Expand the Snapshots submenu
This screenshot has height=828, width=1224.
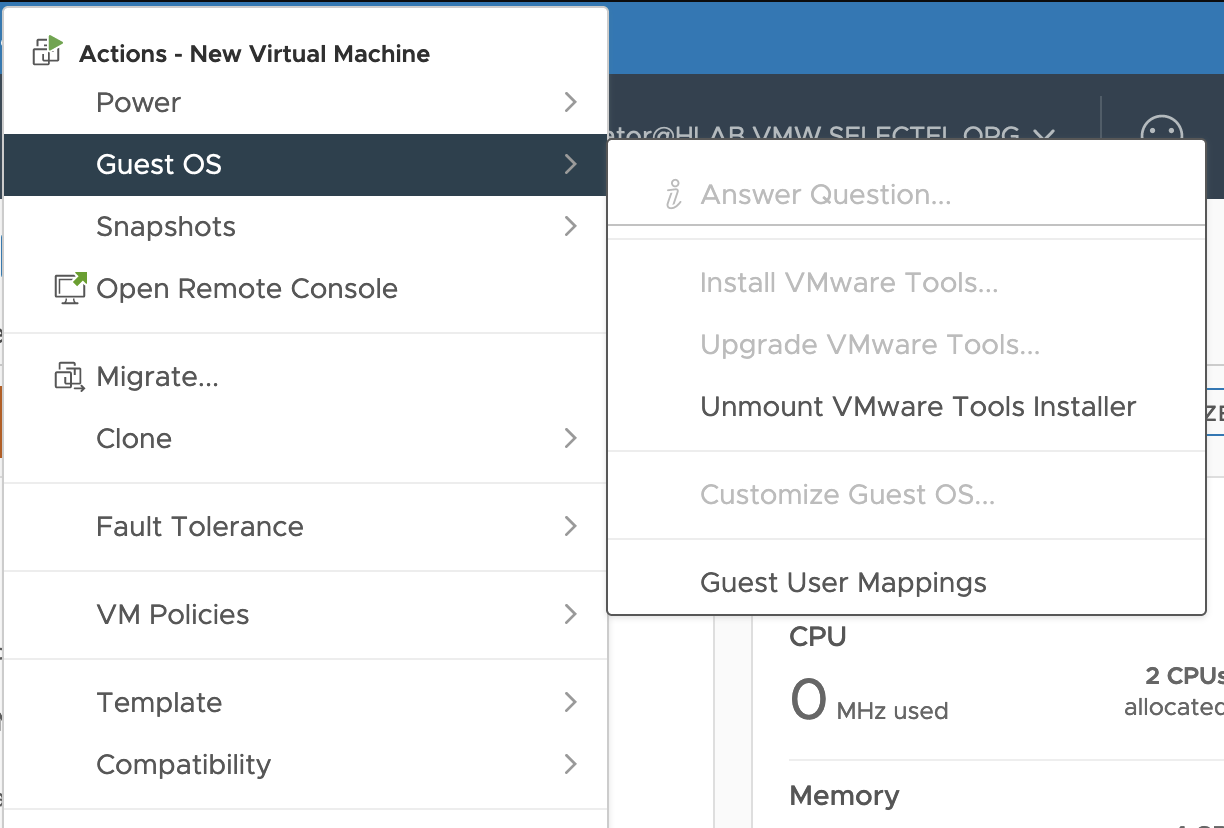click(x=569, y=226)
